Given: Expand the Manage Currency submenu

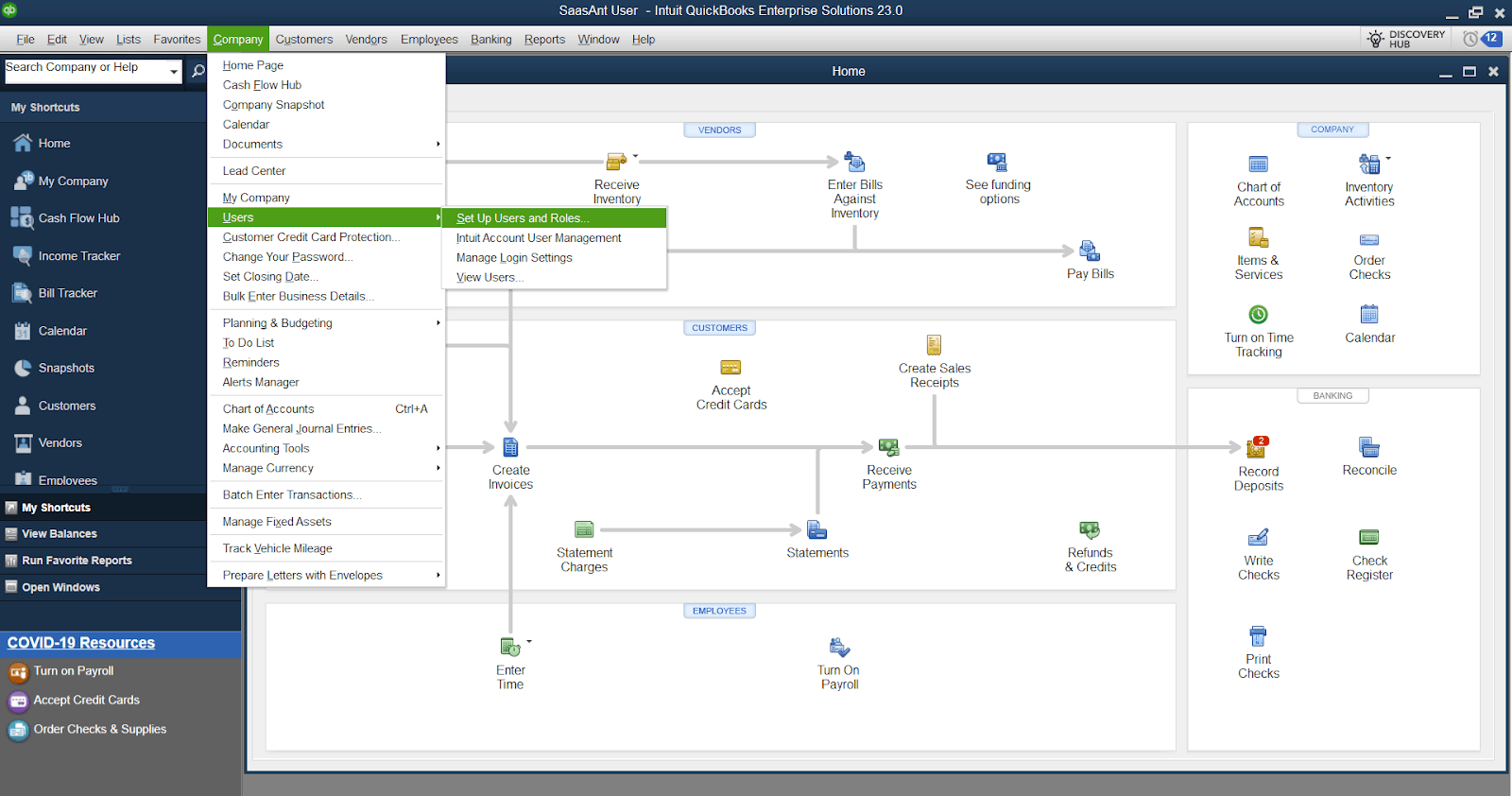Looking at the screenshot, I should [438, 468].
